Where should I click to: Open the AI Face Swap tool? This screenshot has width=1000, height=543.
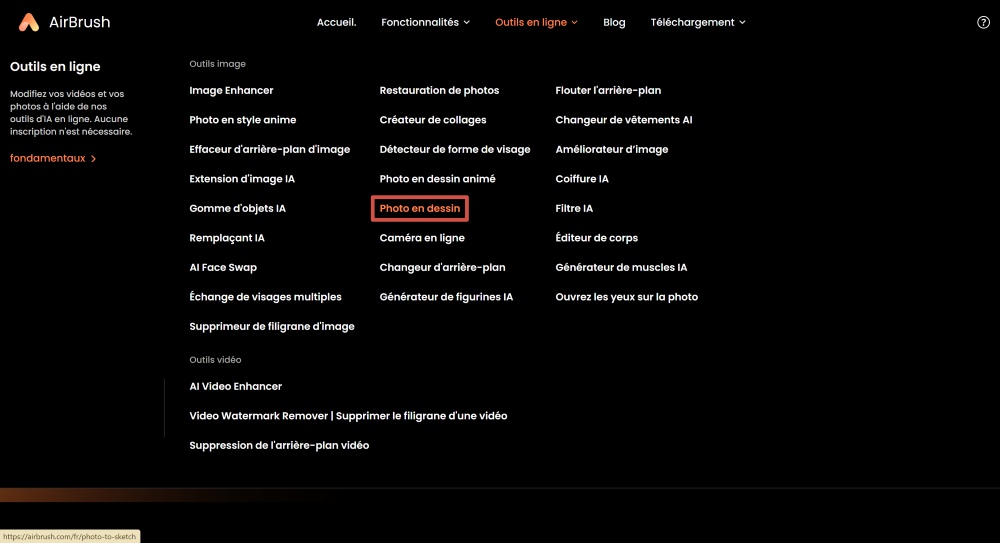pyautogui.click(x=223, y=267)
